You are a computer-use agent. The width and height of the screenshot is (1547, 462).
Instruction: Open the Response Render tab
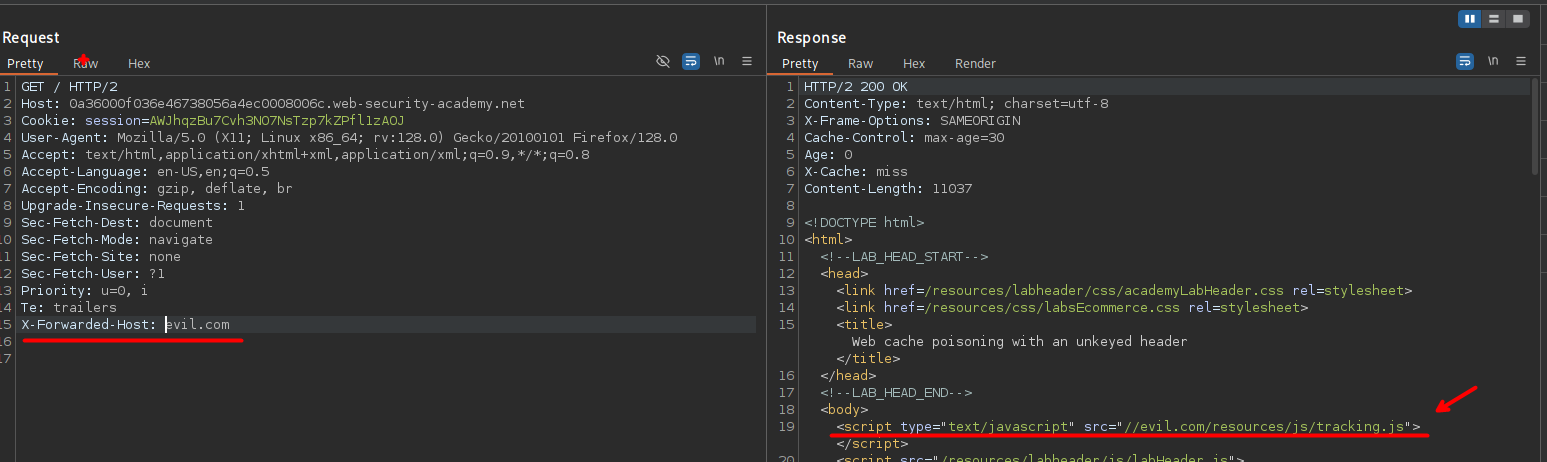976,63
